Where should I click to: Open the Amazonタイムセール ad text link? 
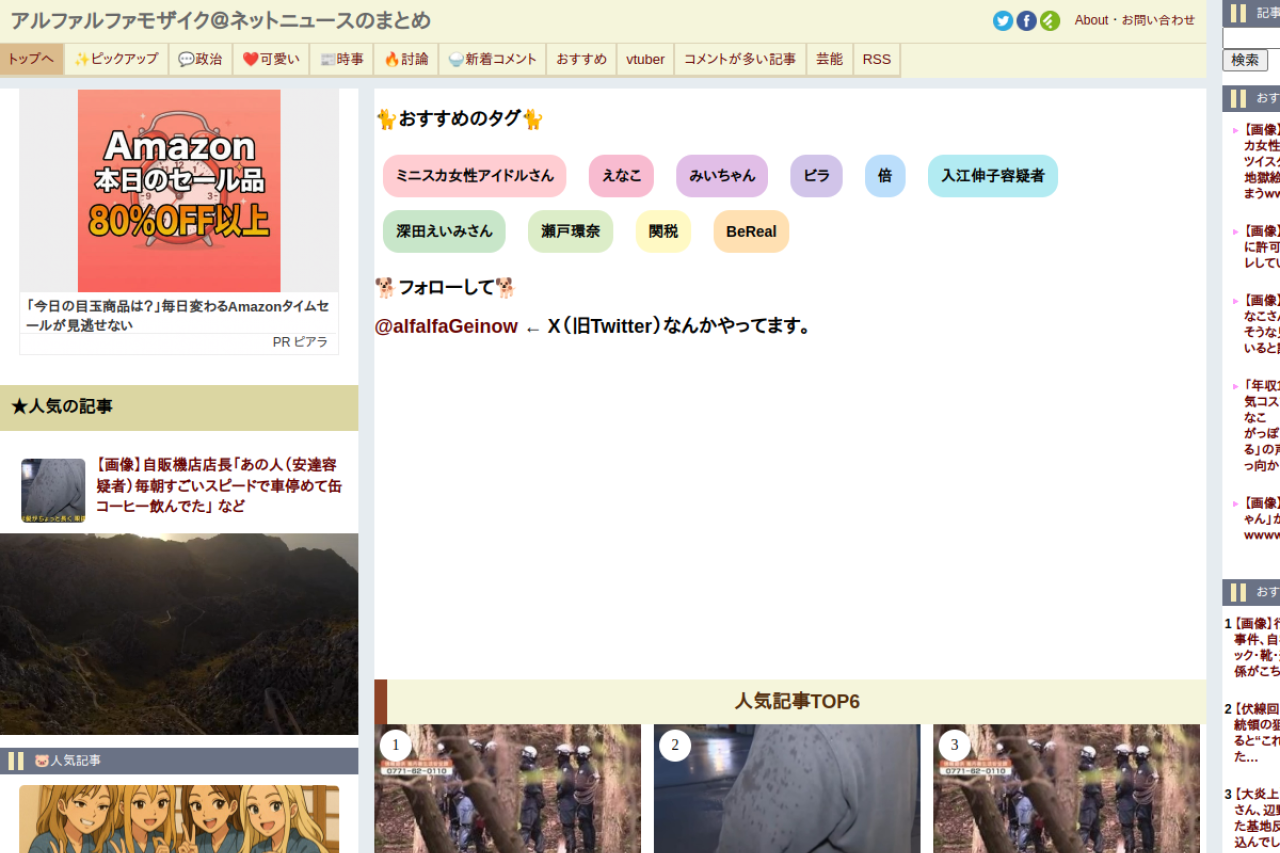(x=177, y=315)
